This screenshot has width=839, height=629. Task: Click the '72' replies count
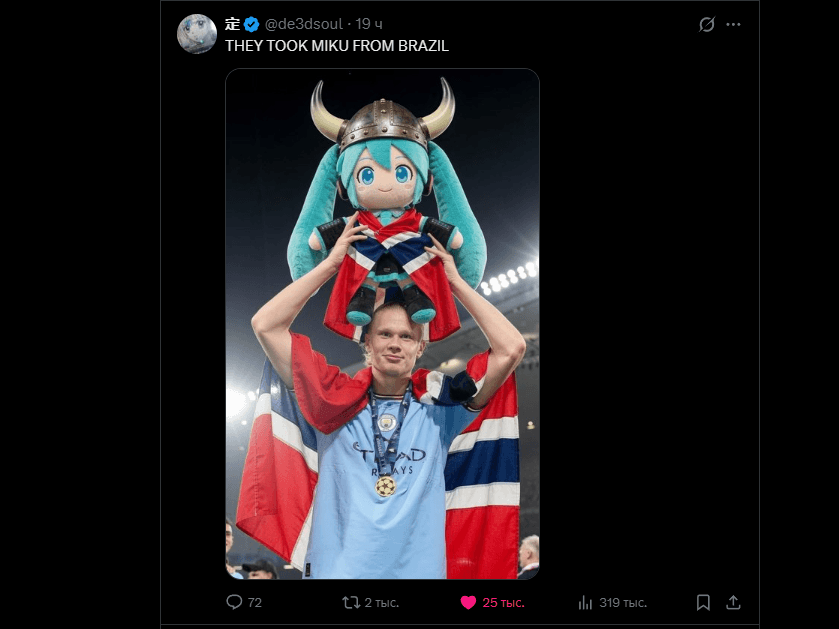(x=255, y=603)
